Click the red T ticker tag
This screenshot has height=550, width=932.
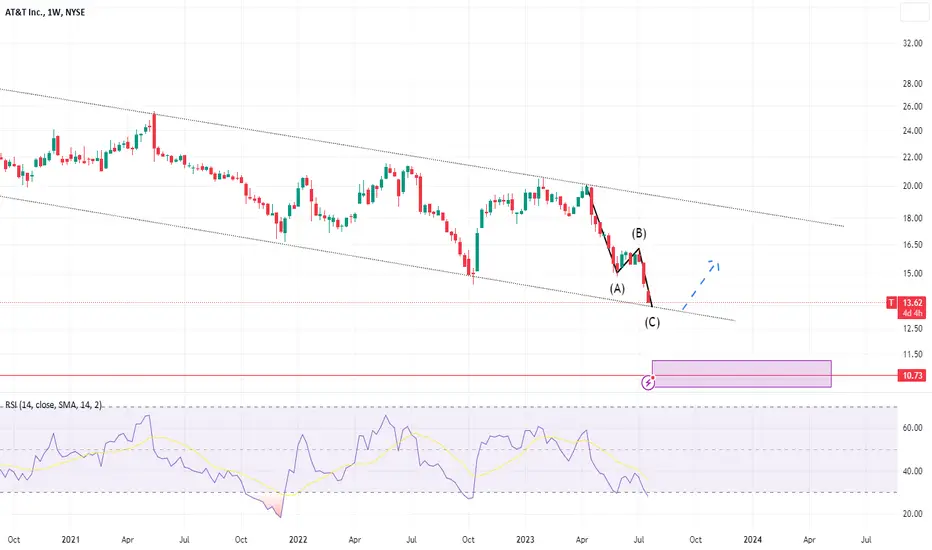[891, 303]
